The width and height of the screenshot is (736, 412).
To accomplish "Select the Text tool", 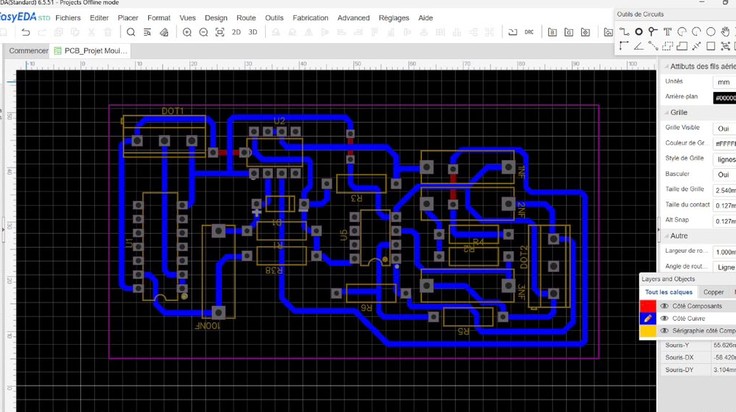I will pyautogui.click(x=667, y=32).
